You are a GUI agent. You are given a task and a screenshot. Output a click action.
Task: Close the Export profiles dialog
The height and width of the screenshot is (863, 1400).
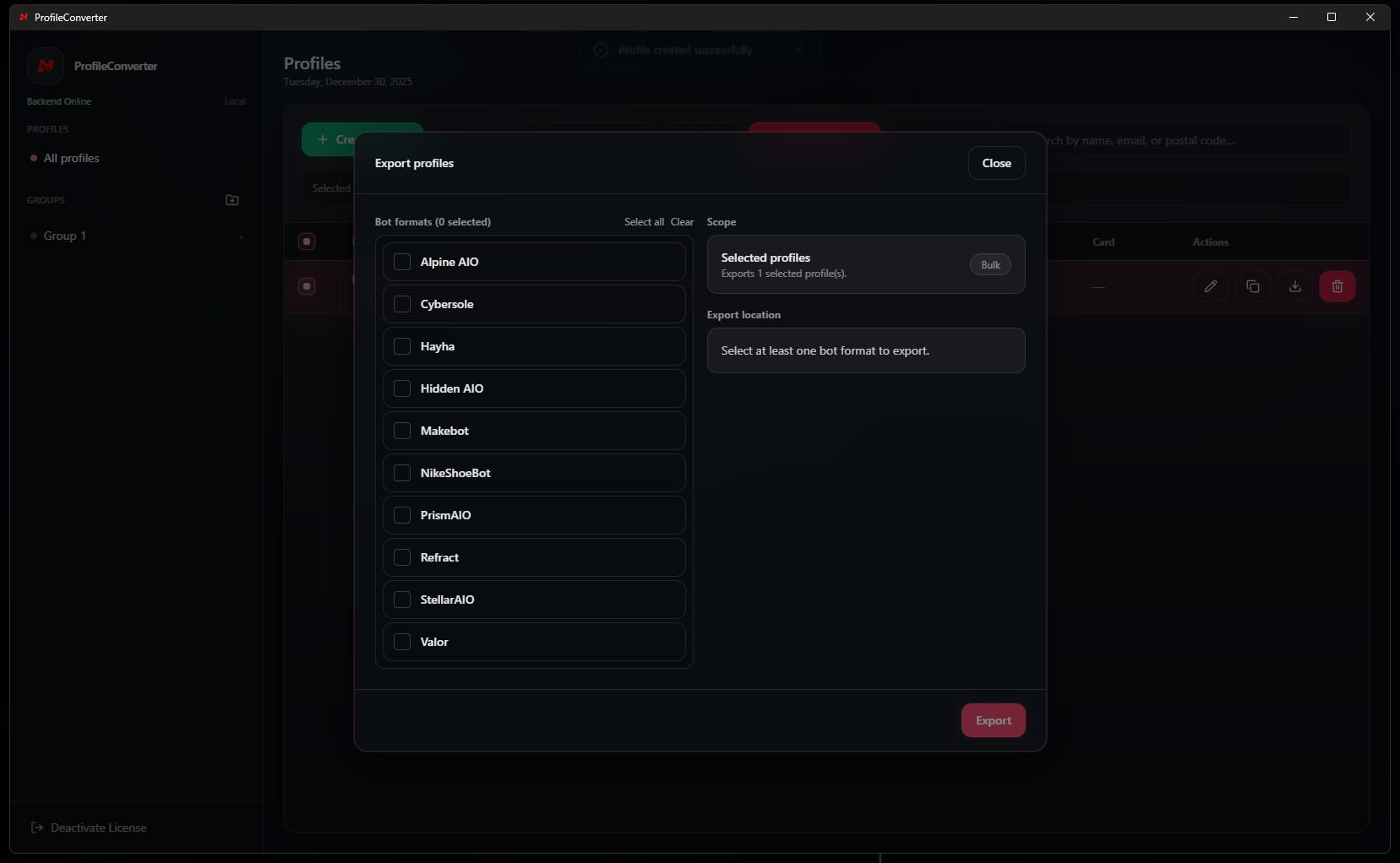pos(996,163)
